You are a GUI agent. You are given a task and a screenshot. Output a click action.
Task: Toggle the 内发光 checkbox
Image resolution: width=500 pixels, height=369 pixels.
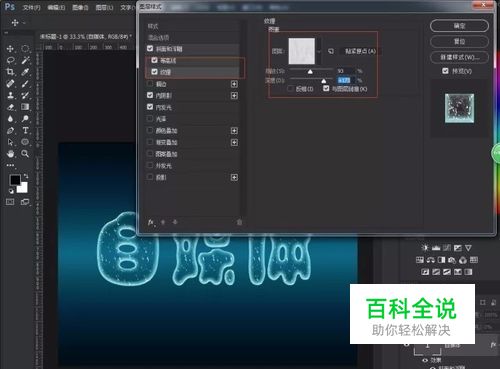[x=150, y=107]
